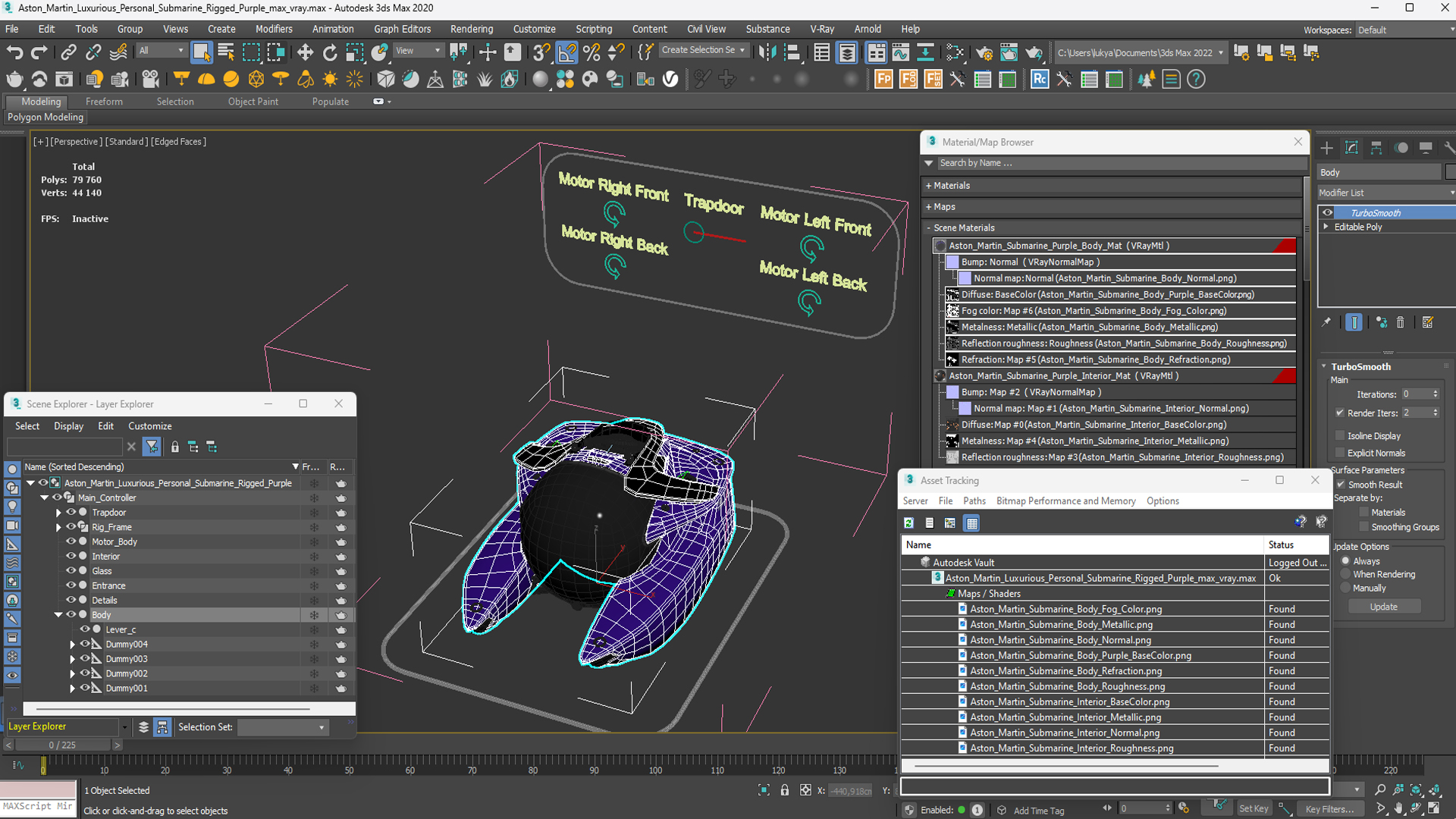Open the Selection Set dropdown in Layer Explorer
The height and width of the screenshot is (819, 1456).
click(282, 726)
